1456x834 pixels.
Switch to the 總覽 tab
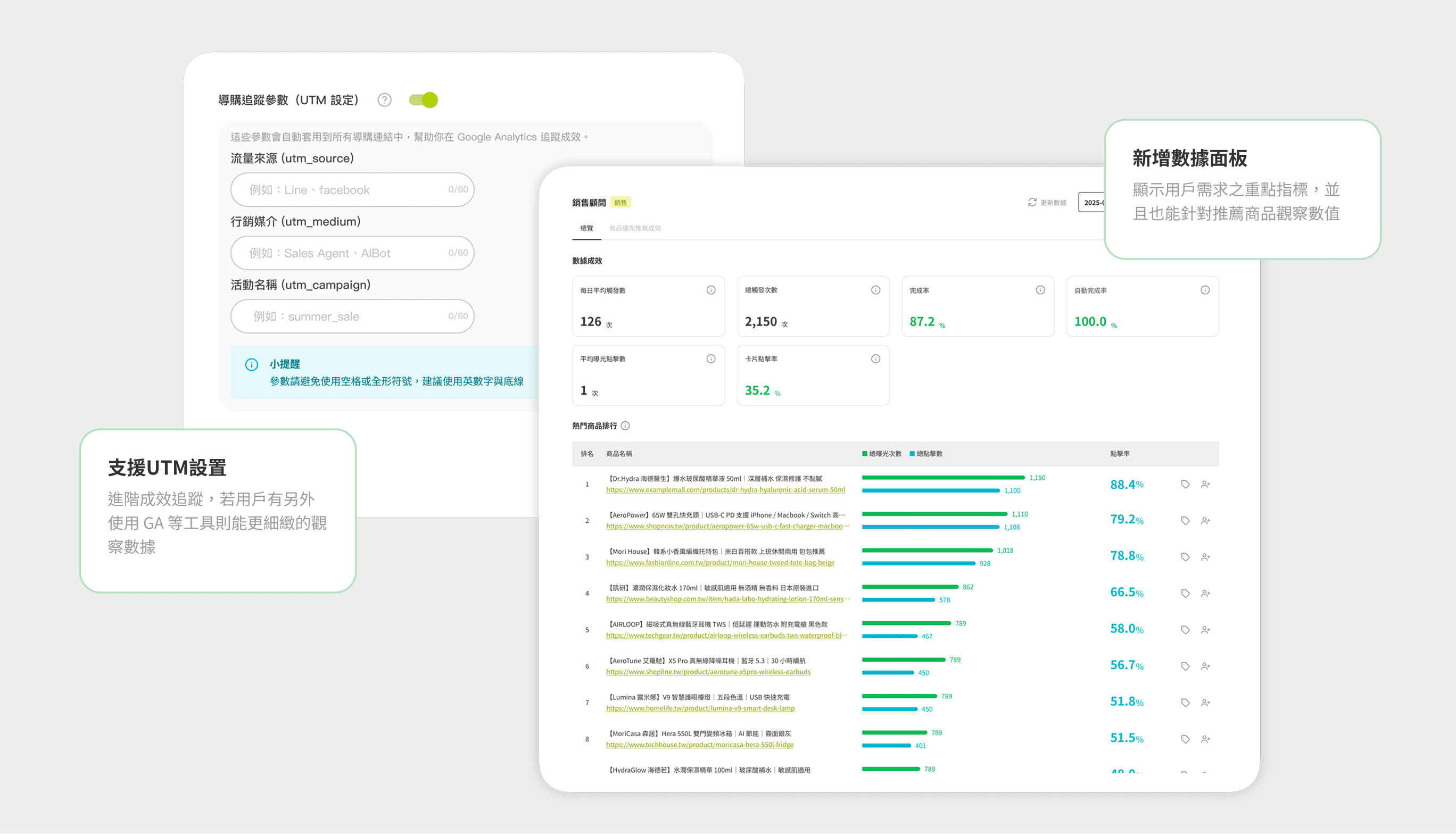pos(586,228)
